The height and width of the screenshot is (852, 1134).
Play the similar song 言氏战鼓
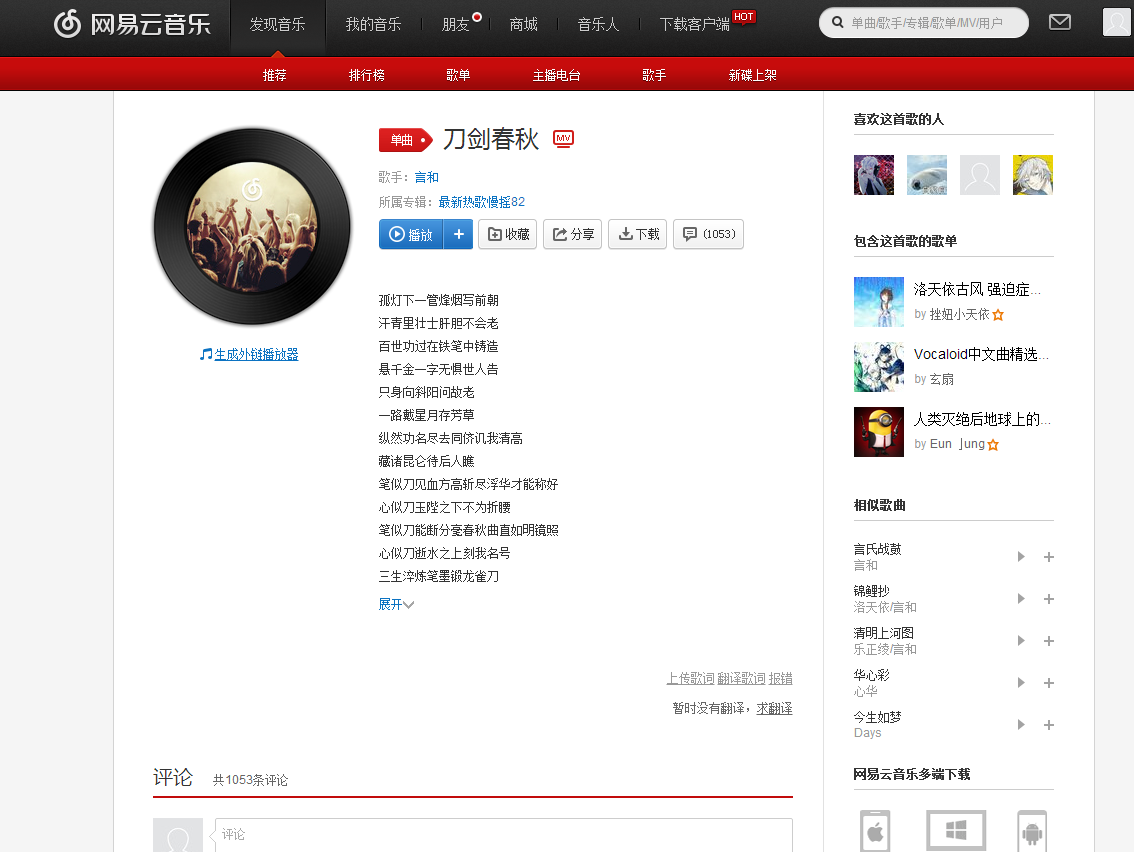[x=1021, y=557]
